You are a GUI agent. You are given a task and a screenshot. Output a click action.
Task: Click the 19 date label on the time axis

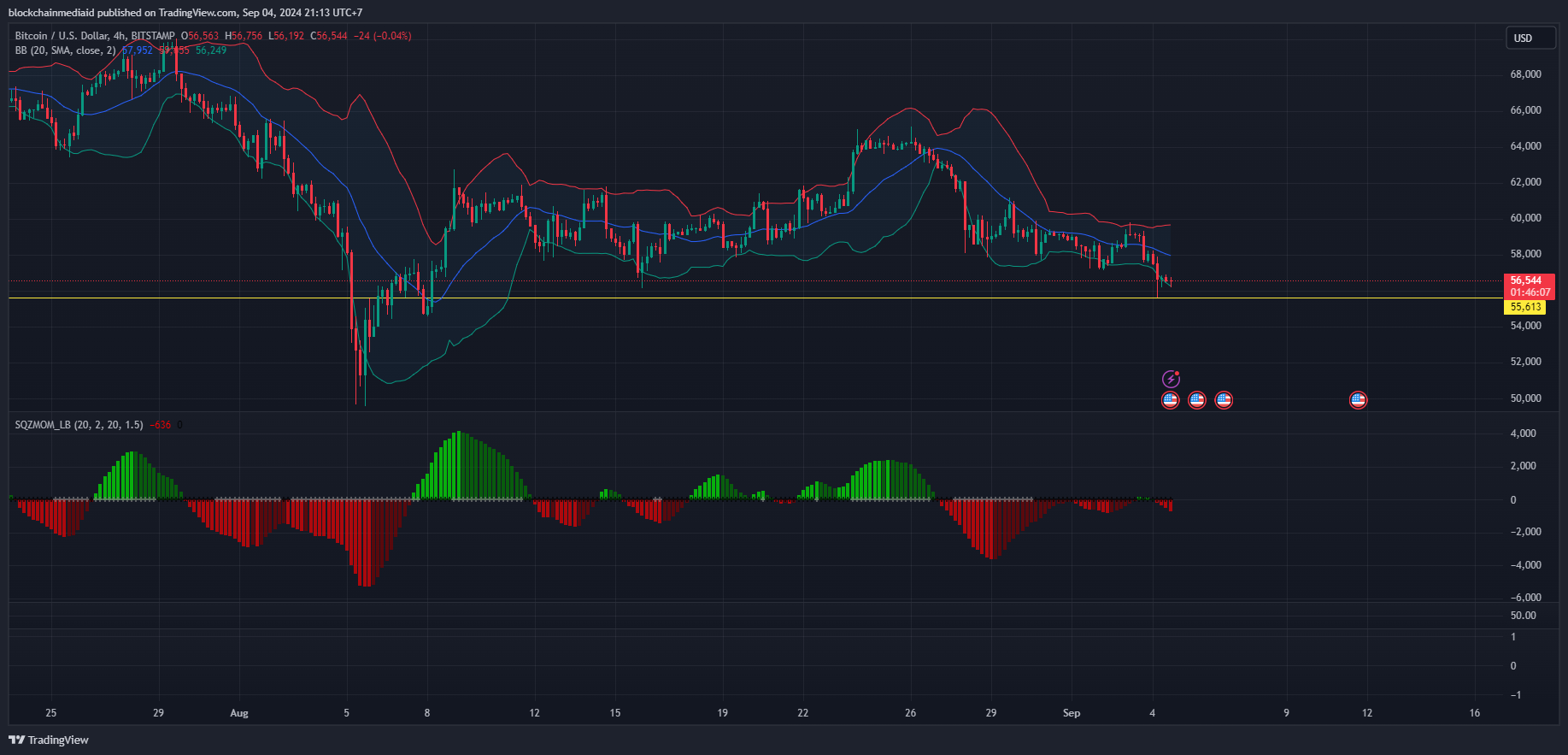coord(723,713)
